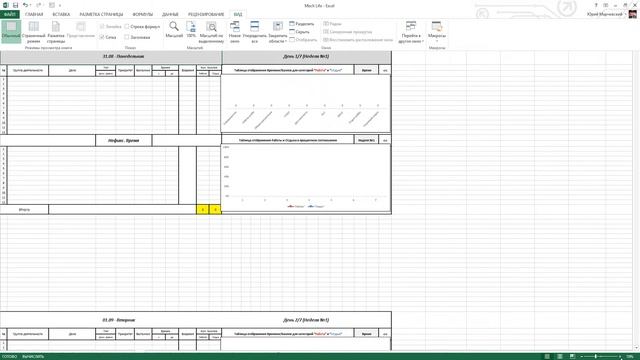Switch to the РЕЦЕНЗИРОВАНИЕ (Review) tab
The width and height of the screenshot is (640, 360).
click(206, 14)
